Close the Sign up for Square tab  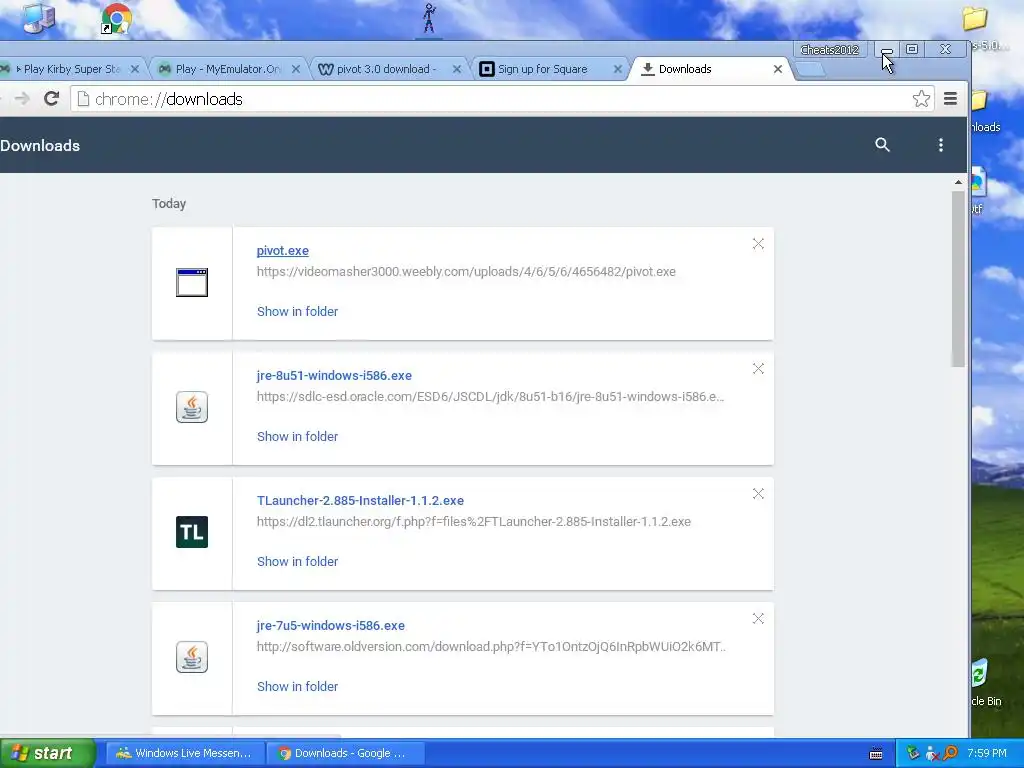[x=617, y=69]
